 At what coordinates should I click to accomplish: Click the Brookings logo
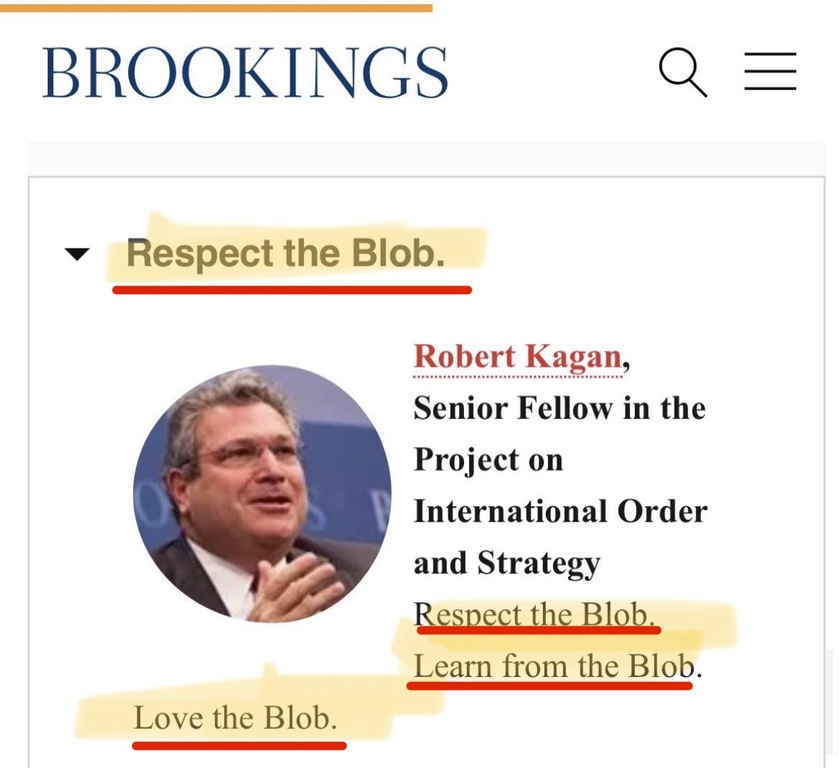[x=245, y=73]
